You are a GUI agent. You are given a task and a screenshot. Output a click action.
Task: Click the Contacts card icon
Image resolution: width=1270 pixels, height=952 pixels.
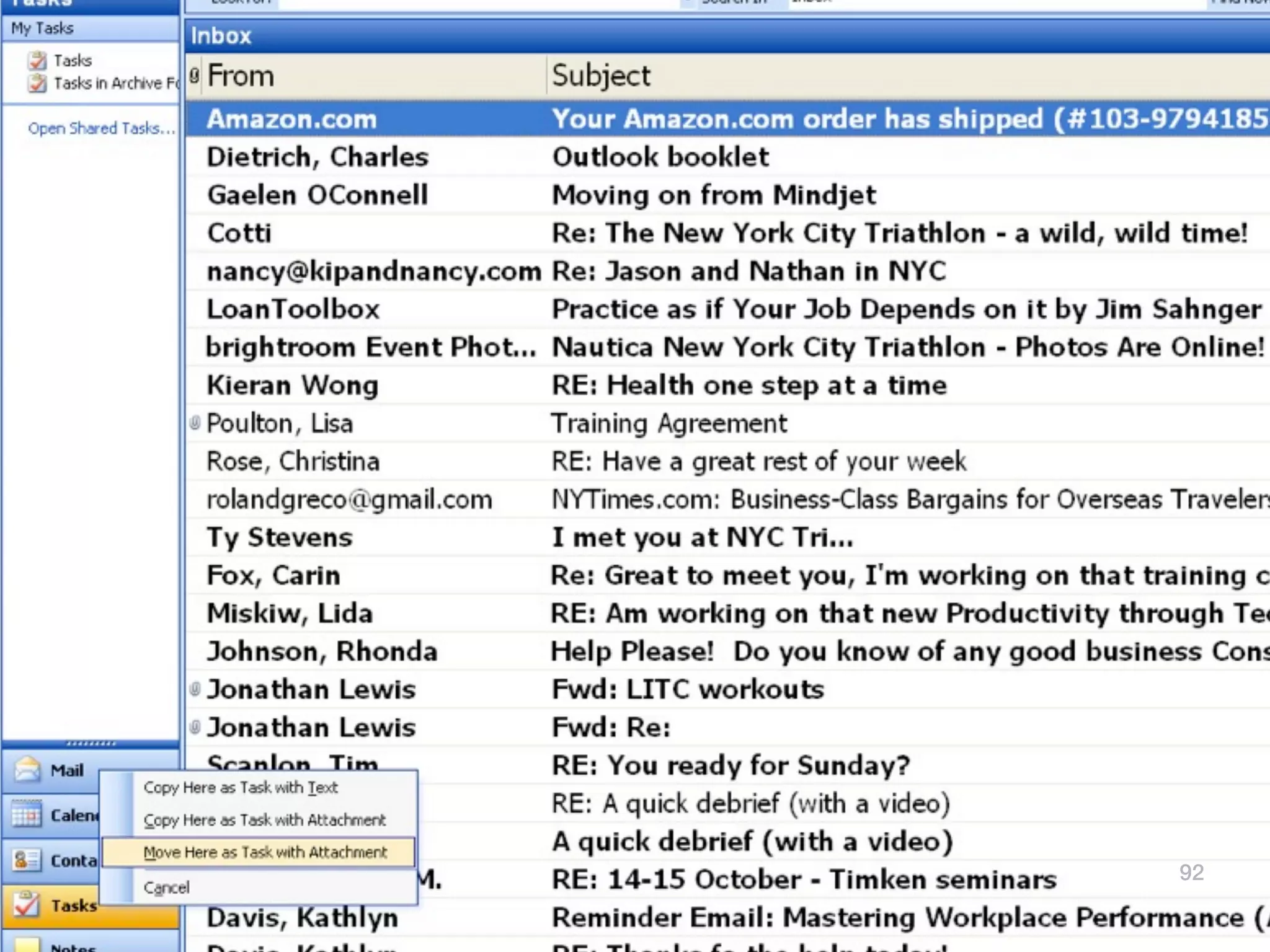point(26,860)
